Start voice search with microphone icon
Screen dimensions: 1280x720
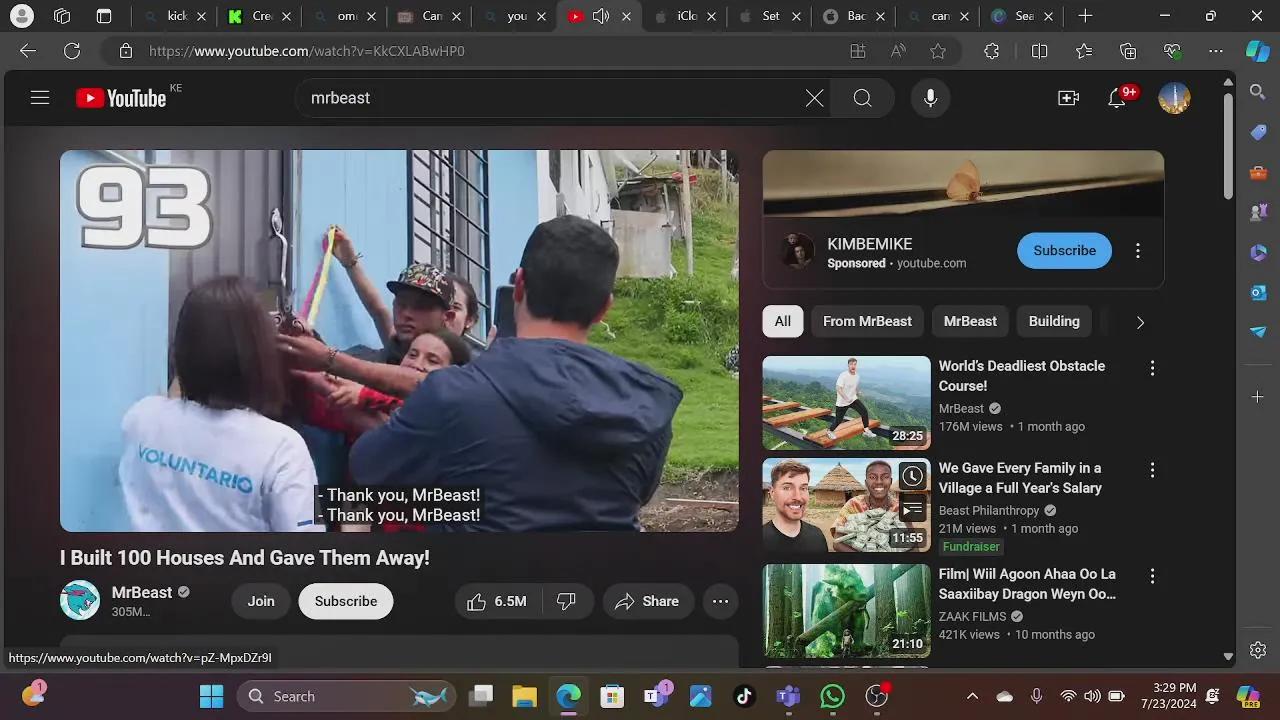pyautogui.click(x=930, y=98)
